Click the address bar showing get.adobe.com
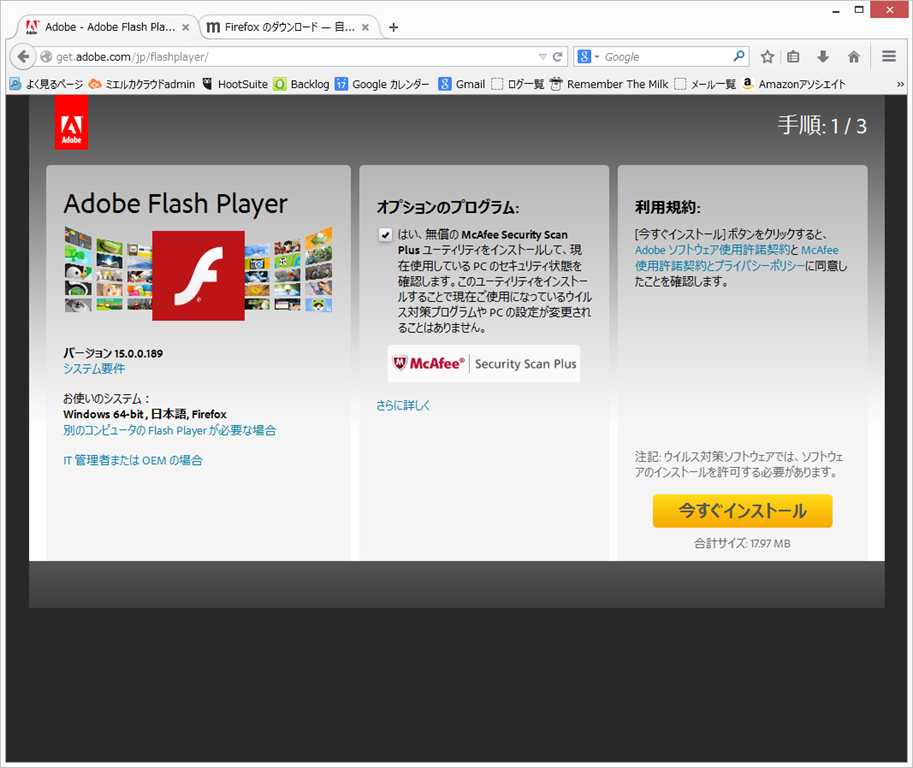 [291, 56]
